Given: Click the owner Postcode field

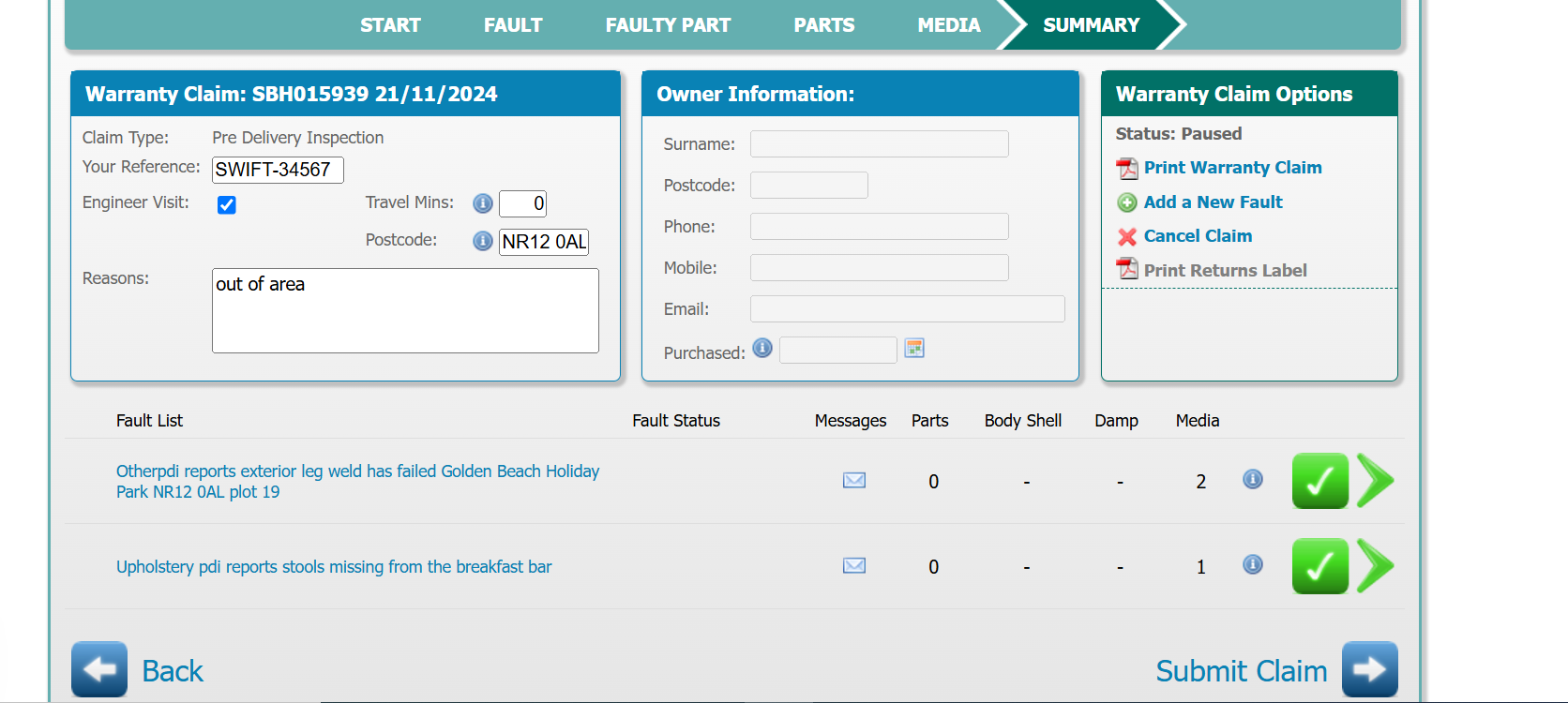Looking at the screenshot, I should point(809,185).
